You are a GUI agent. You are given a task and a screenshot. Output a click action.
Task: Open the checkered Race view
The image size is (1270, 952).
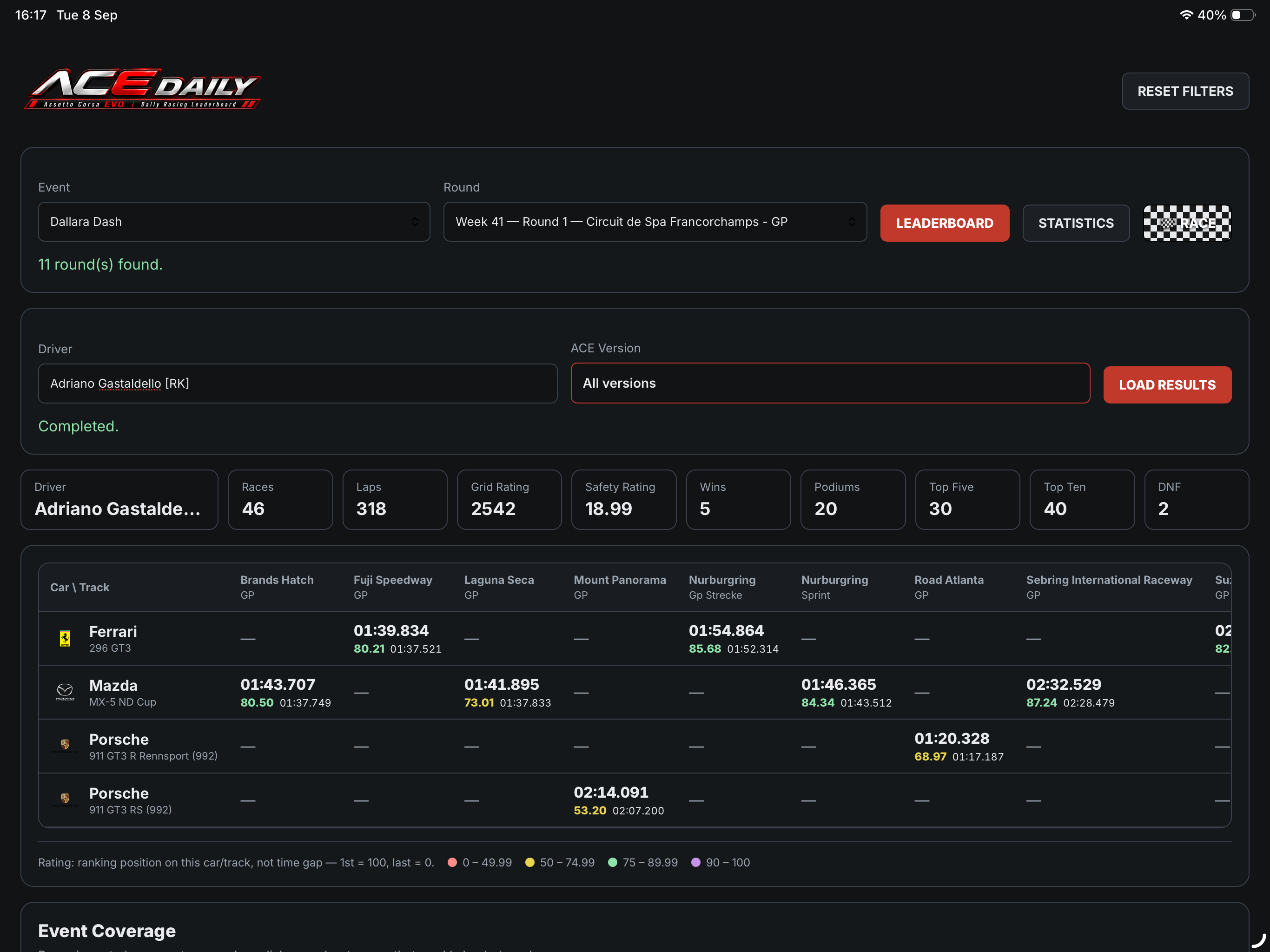point(1187,223)
